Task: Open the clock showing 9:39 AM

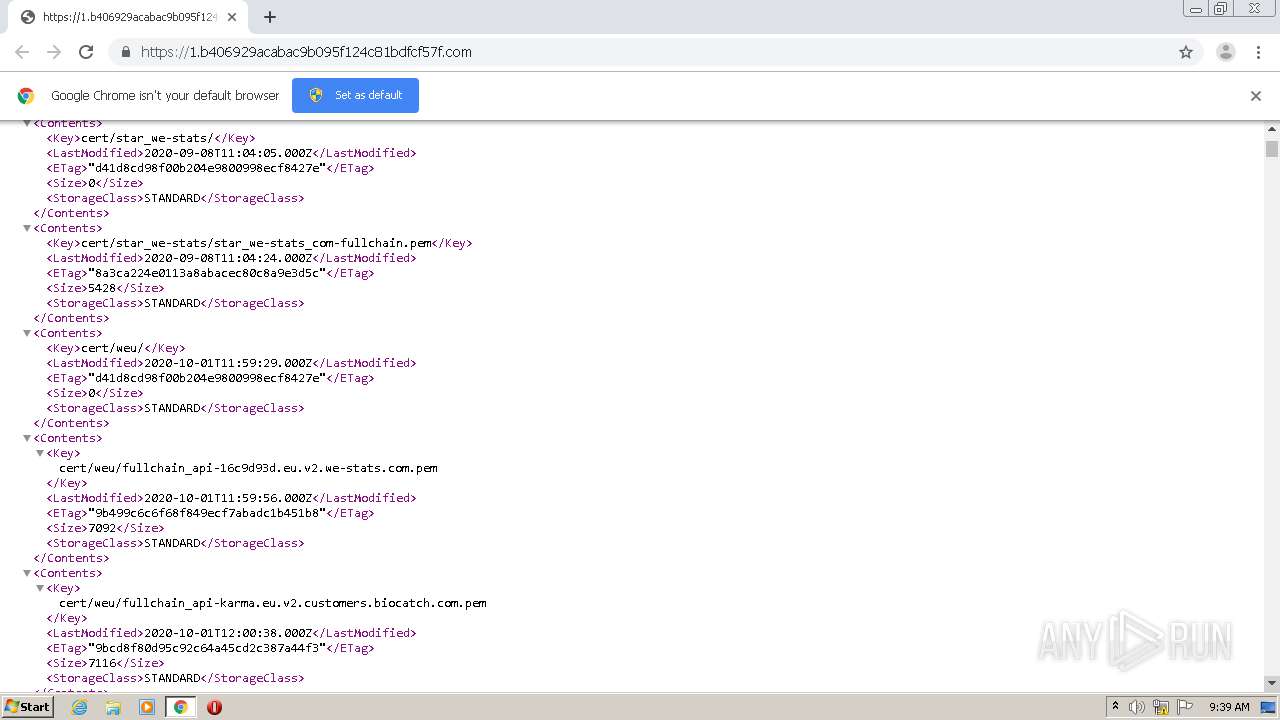Action: [x=1229, y=707]
